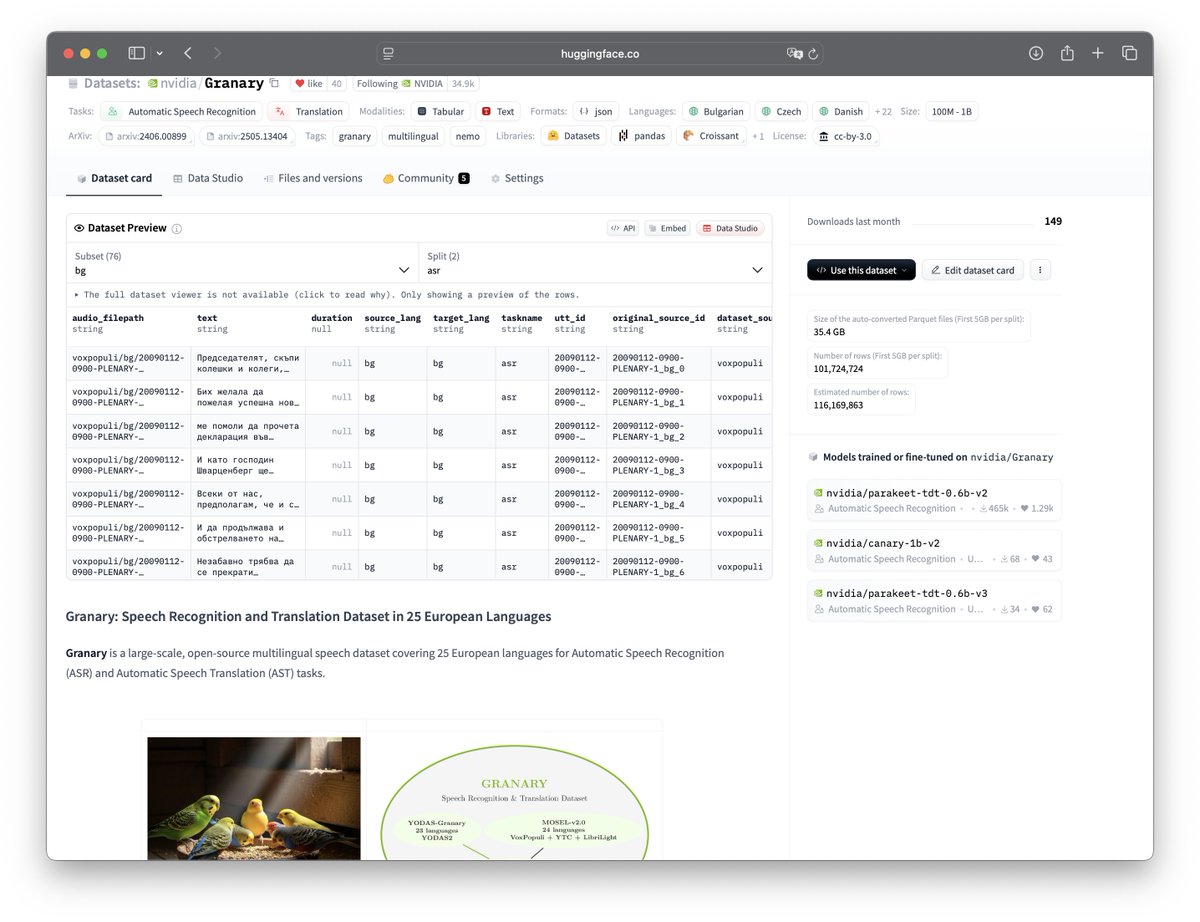This screenshot has width=1200, height=922.
Task: Click the huggingface.co address bar
Action: 599,54
